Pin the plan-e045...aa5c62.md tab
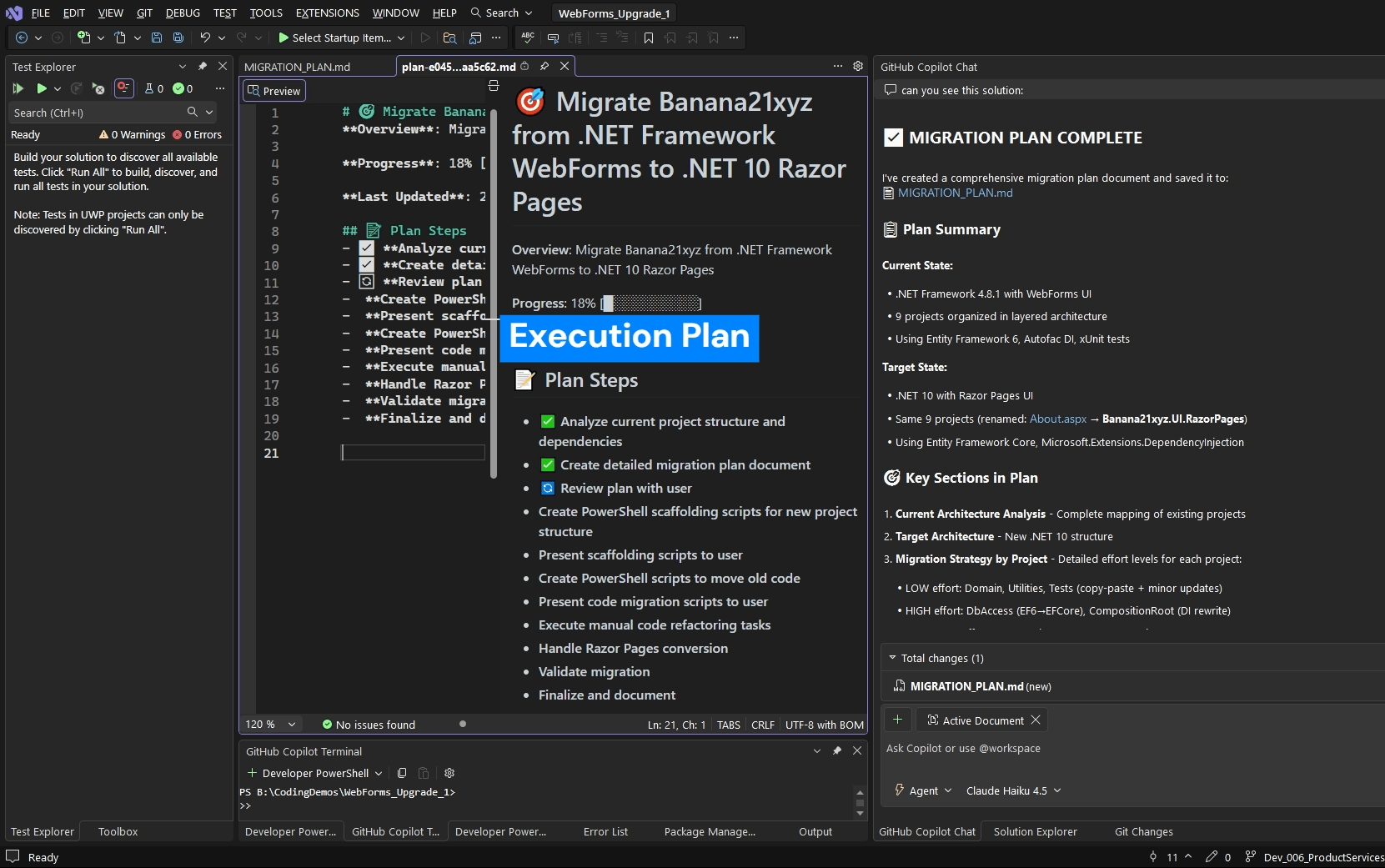Viewport: 1385px width, 868px height. click(544, 66)
